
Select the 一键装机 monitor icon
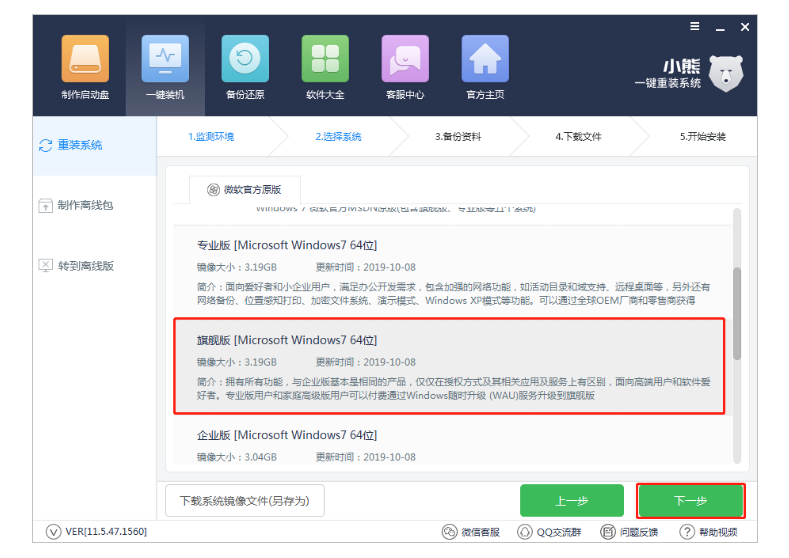click(165, 59)
